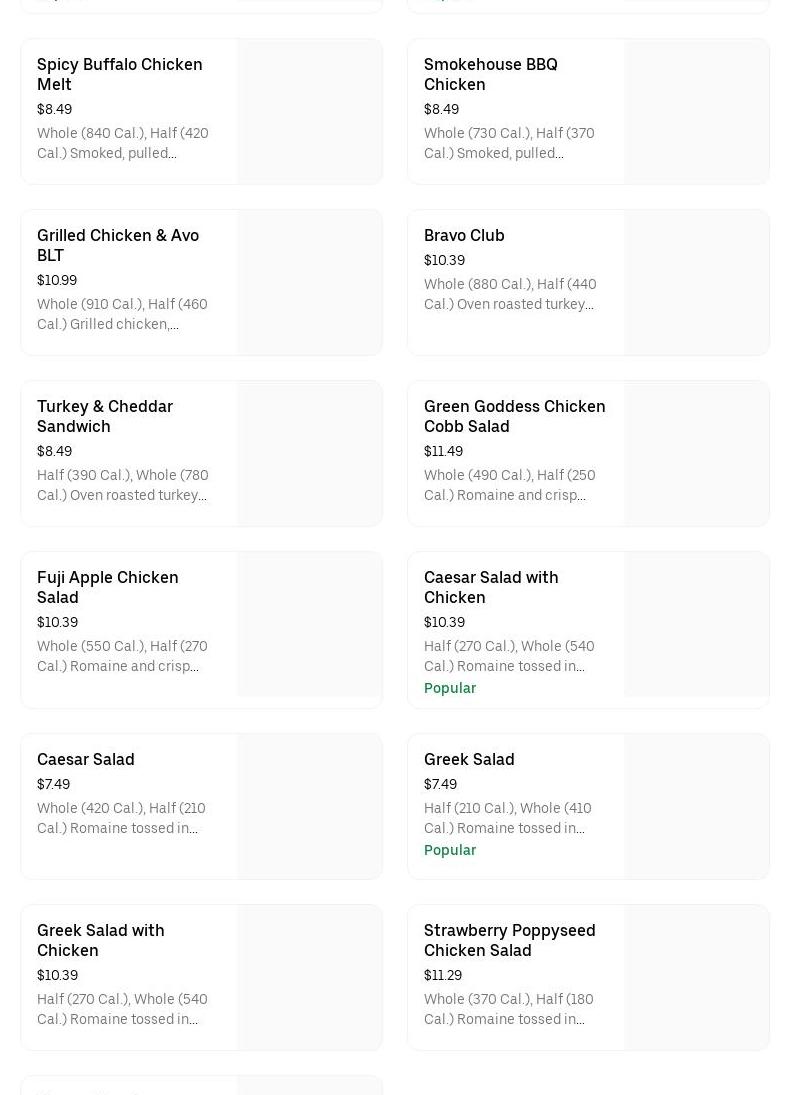Open the Caesar Salad with Chicken title
The height and width of the screenshot is (1095, 804).
coord(491,587)
